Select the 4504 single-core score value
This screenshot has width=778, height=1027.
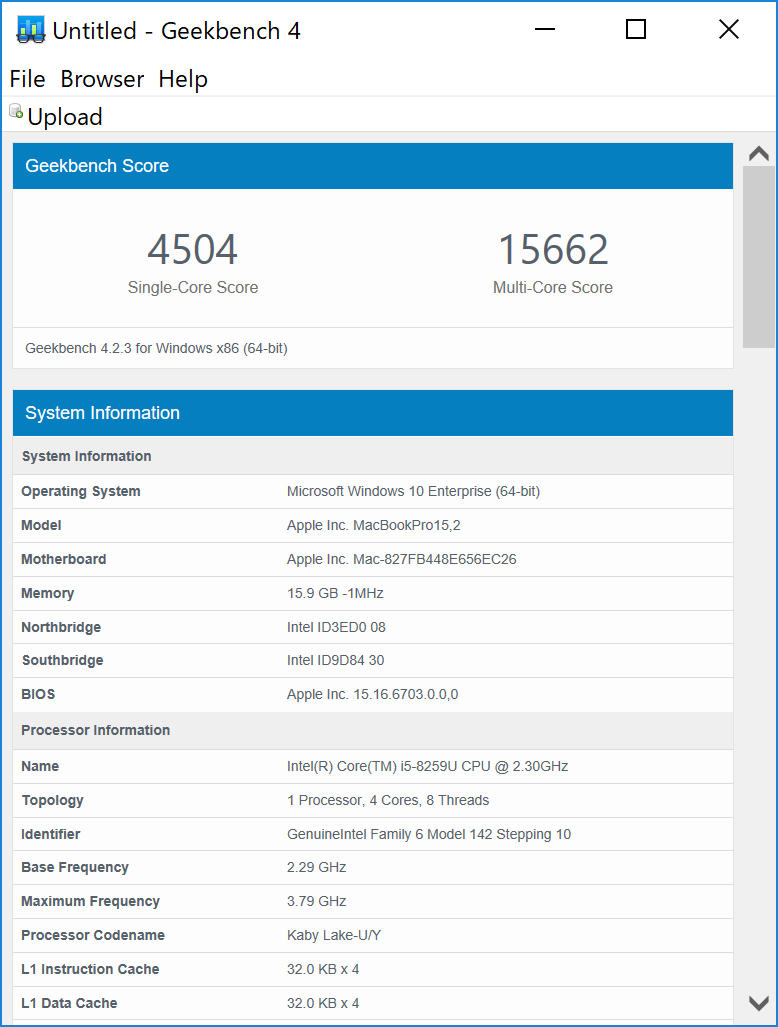pos(193,250)
